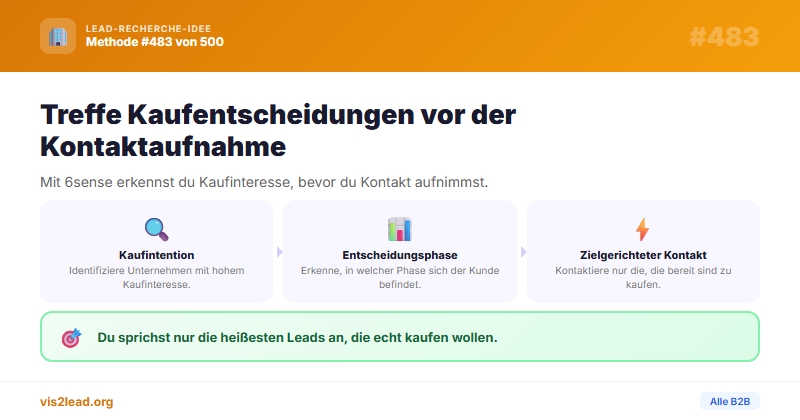Click the LEAD-RECHERCHE-IDEE label
Image resolution: width=800 pixels, height=420 pixels.
point(148,29)
